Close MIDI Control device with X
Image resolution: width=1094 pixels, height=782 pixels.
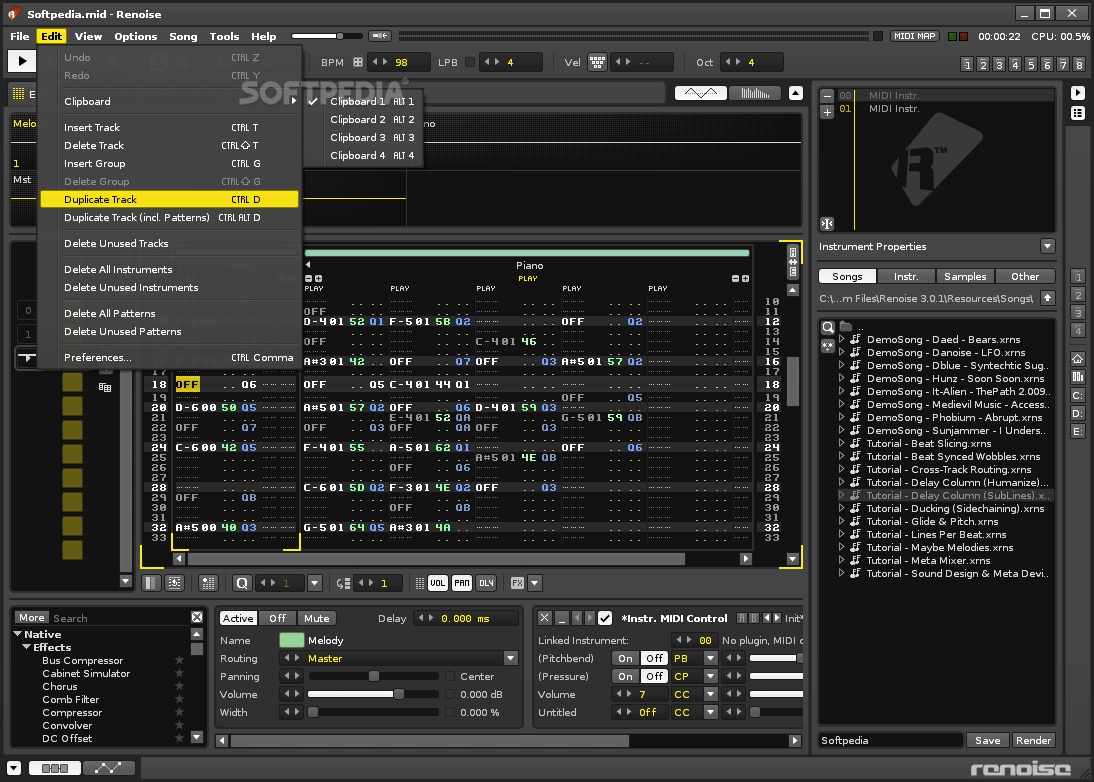pyautogui.click(x=545, y=618)
